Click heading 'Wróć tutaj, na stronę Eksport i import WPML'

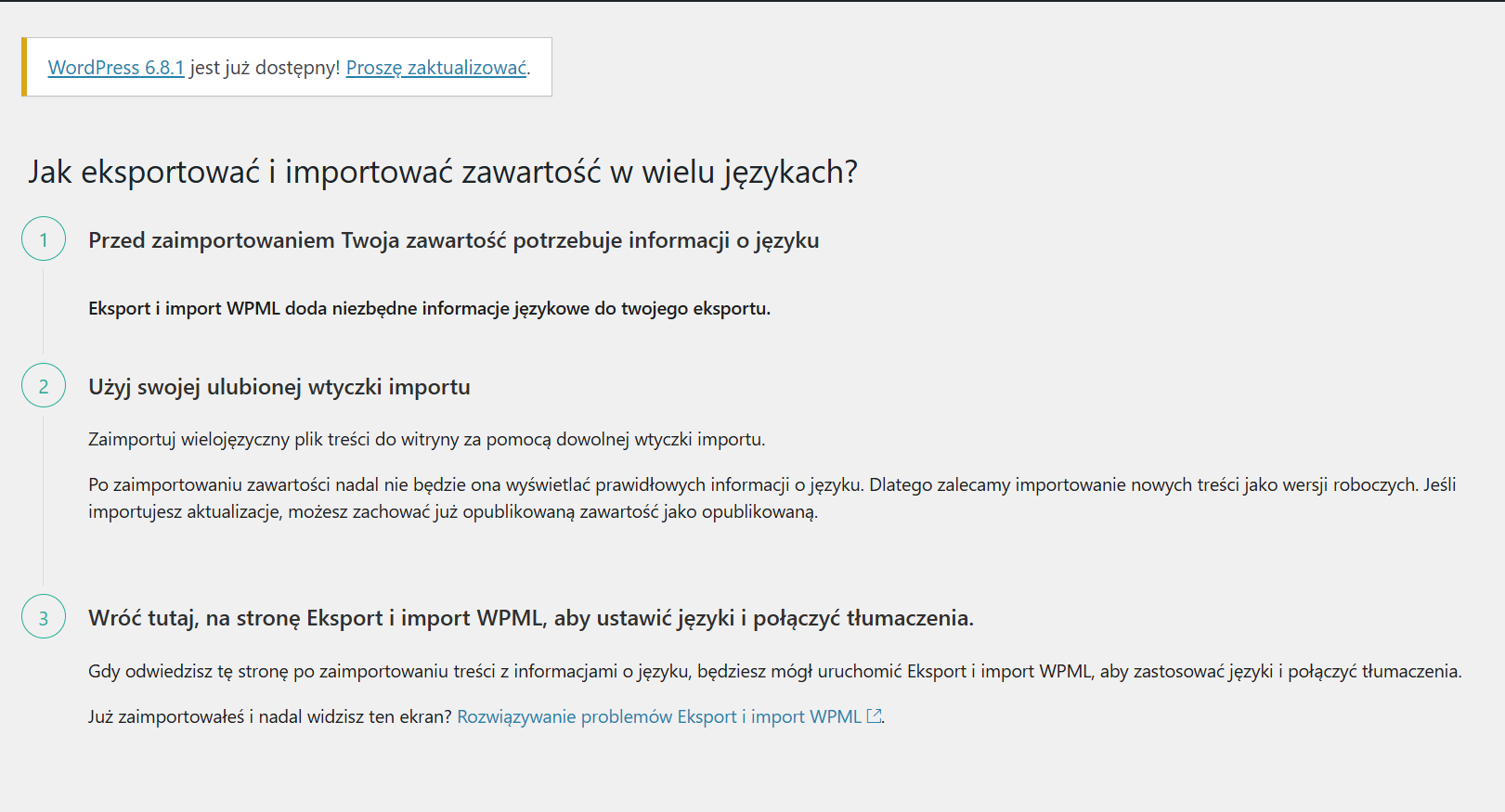[x=316, y=618]
